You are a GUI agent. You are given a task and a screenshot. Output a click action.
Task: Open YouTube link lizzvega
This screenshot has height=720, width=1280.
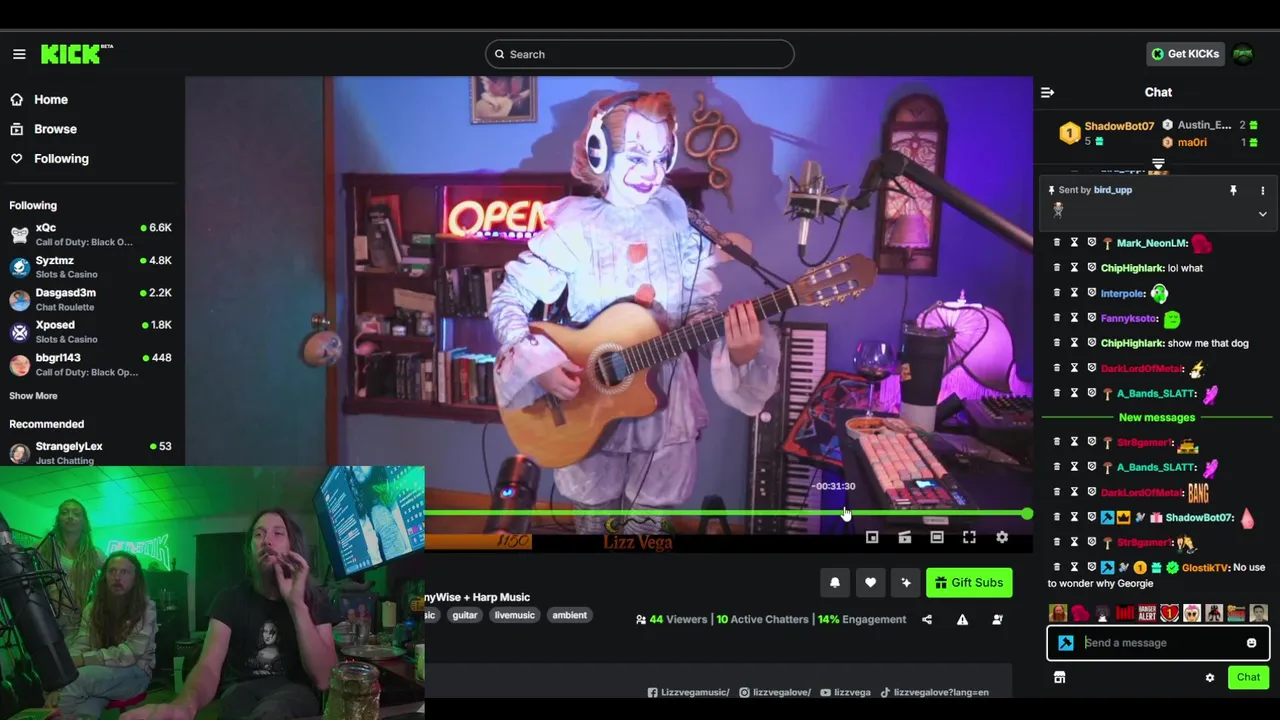click(846, 692)
